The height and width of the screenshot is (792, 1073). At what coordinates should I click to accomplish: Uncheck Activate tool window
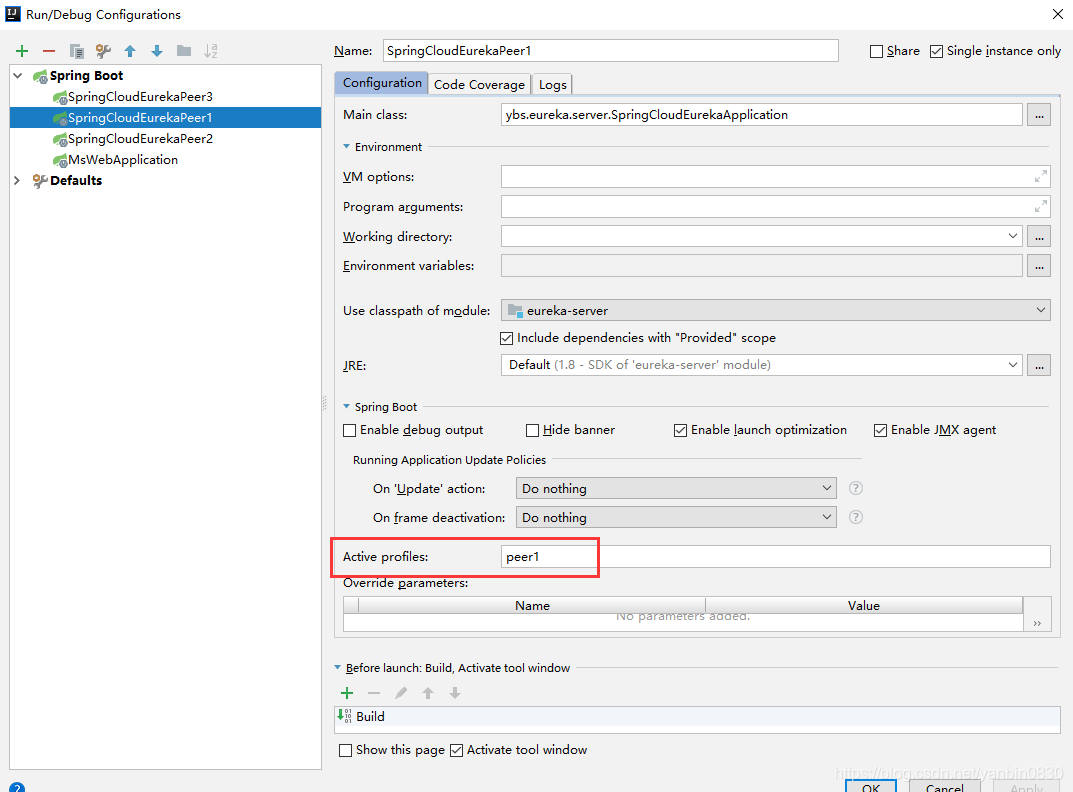tap(456, 750)
